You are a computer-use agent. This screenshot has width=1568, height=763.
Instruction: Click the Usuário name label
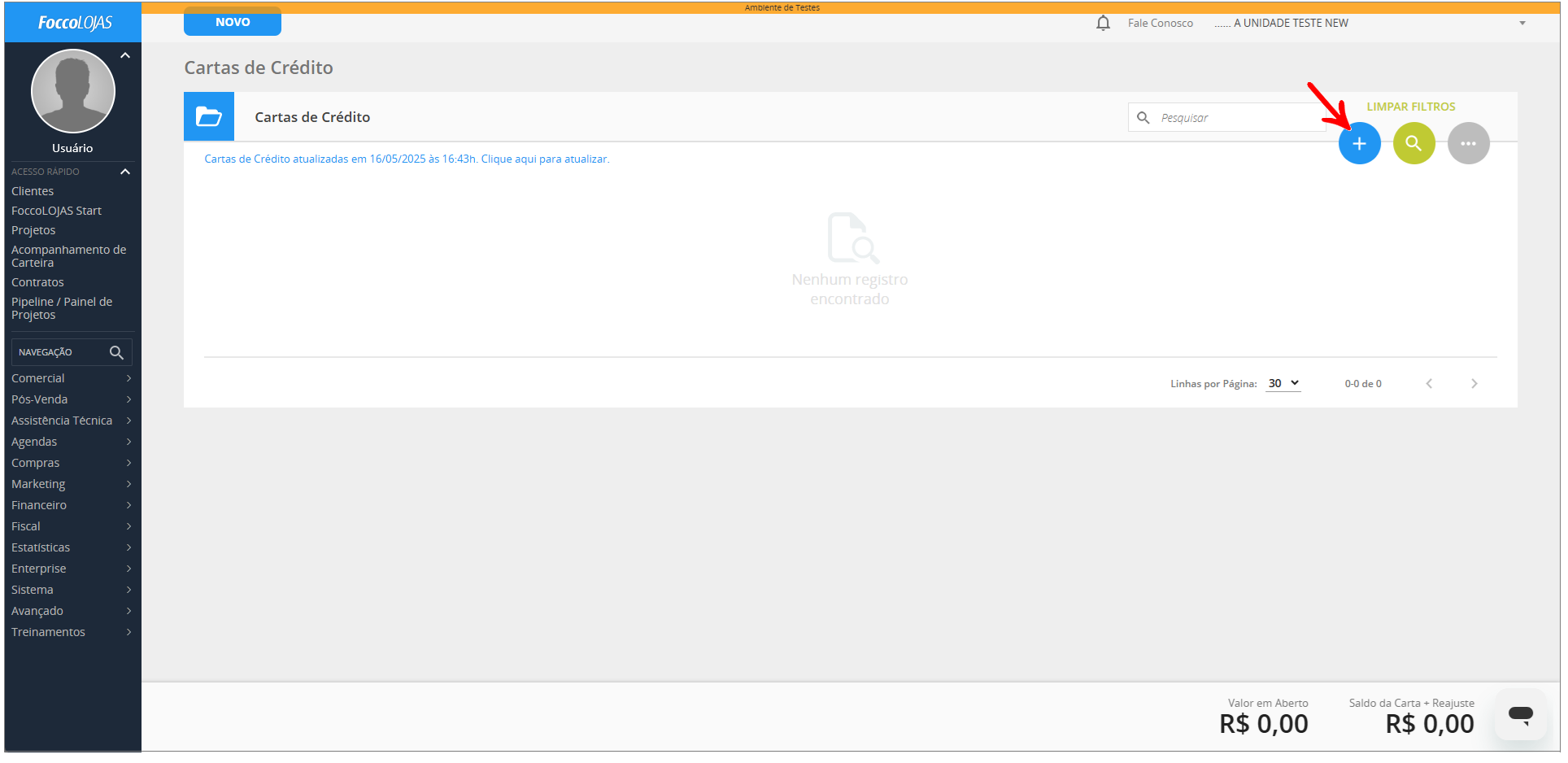pos(72,148)
